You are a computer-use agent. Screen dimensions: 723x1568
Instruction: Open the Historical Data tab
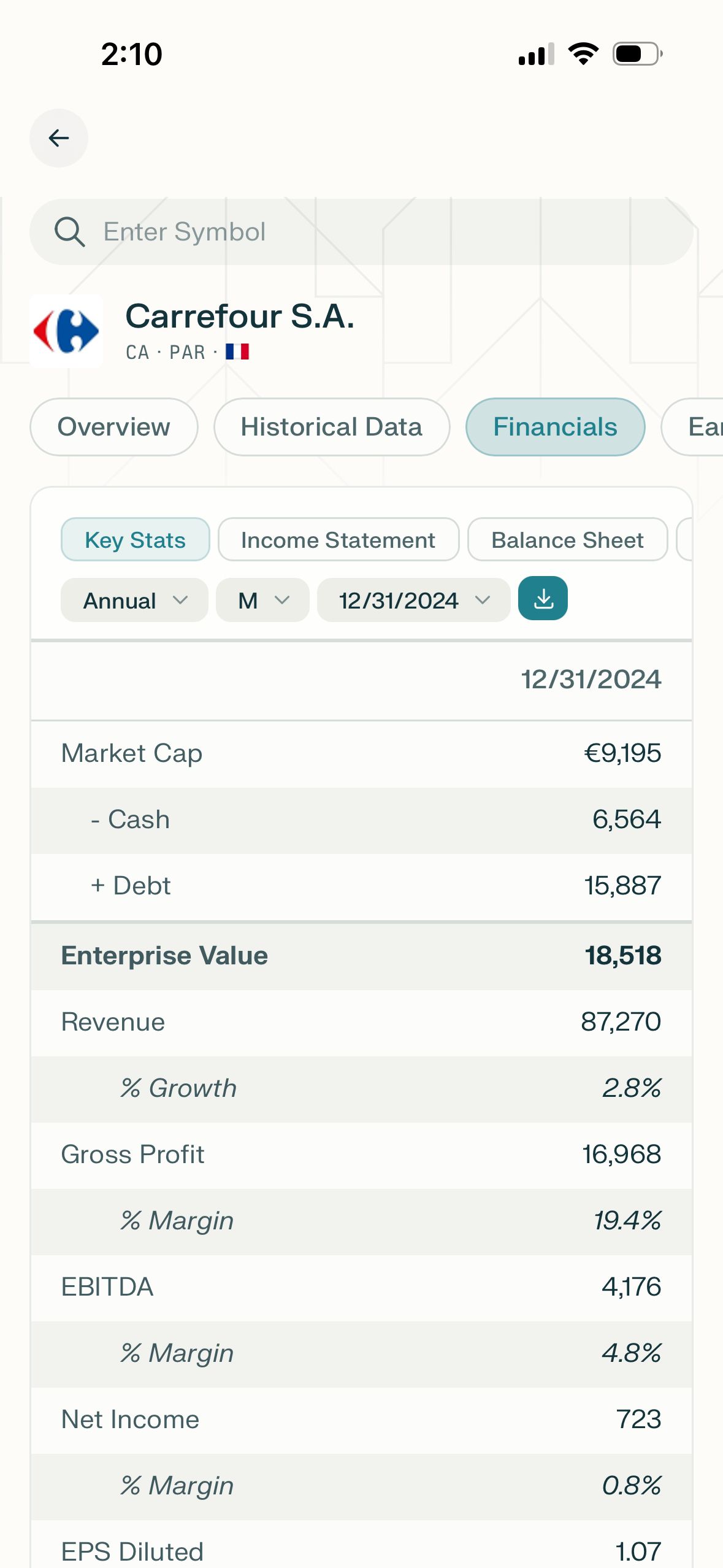[x=331, y=427]
